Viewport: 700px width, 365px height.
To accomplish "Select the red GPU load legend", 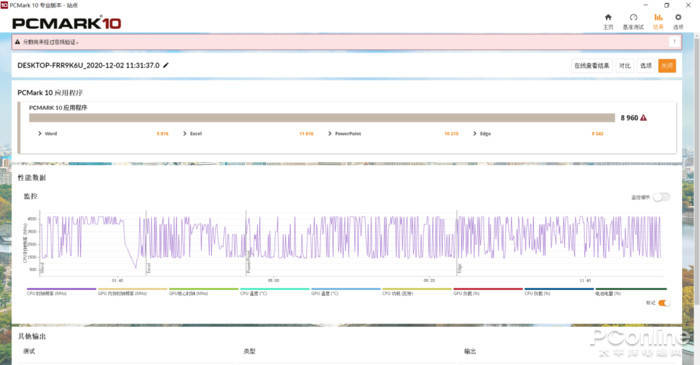I will [488, 291].
